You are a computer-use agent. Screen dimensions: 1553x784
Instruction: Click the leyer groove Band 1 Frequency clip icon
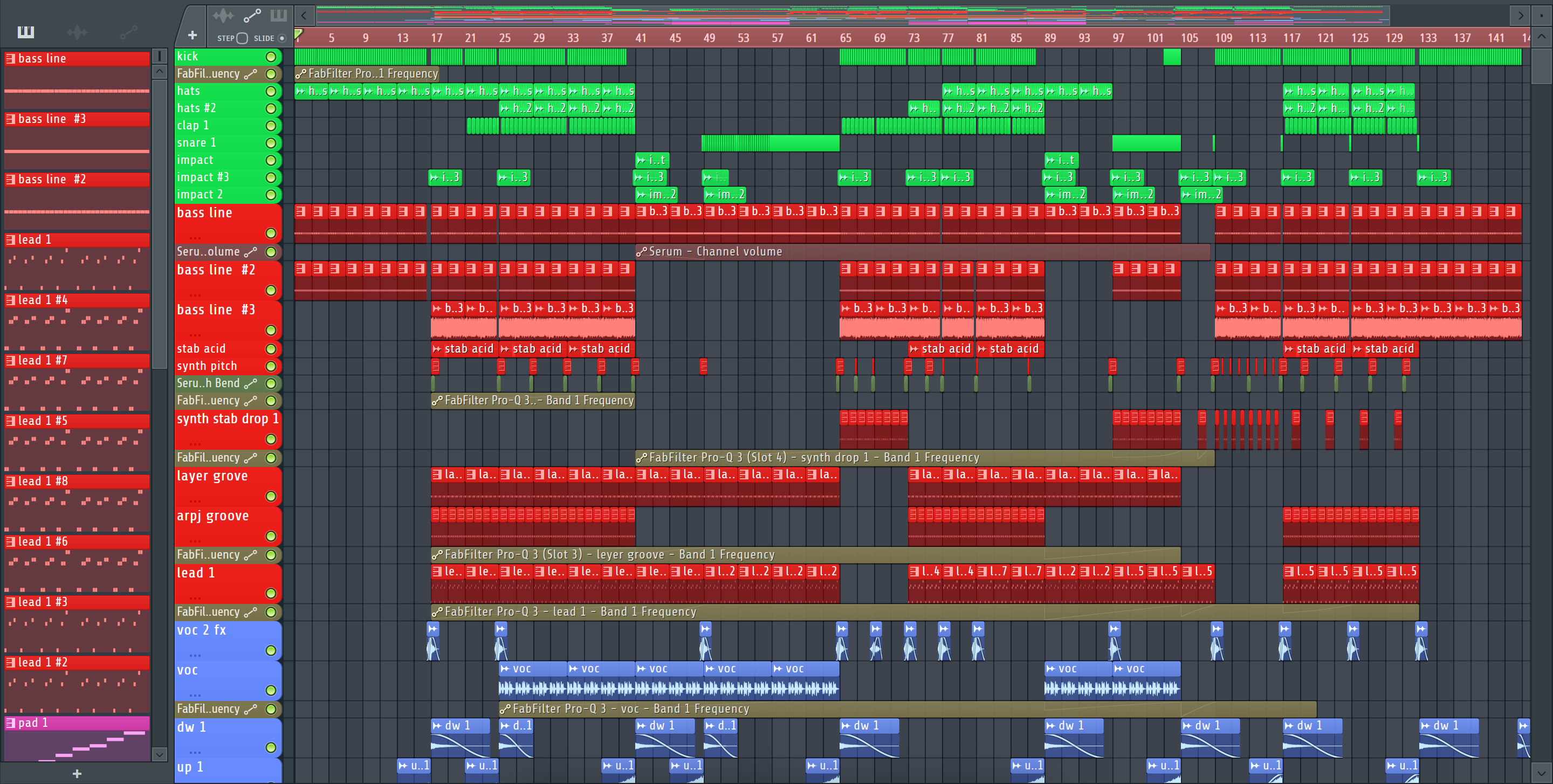(x=437, y=555)
